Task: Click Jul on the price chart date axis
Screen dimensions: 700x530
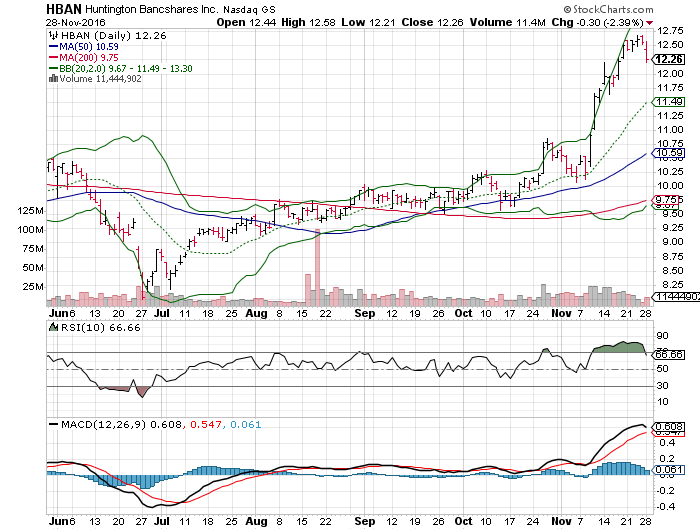Action: coord(161,313)
